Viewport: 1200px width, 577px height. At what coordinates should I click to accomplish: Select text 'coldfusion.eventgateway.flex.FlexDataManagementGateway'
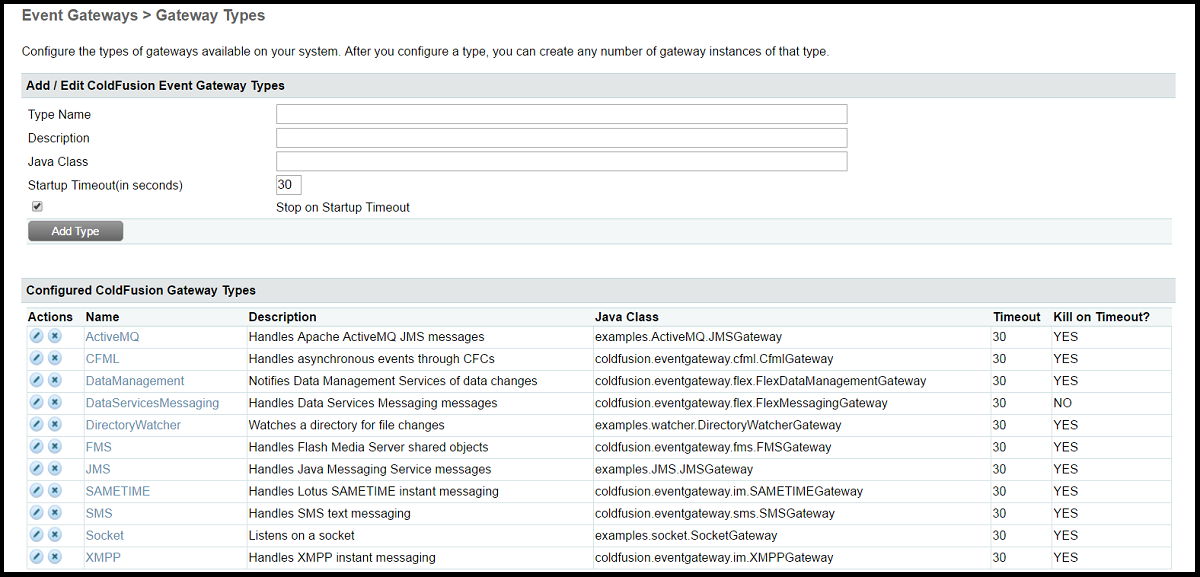(761, 381)
